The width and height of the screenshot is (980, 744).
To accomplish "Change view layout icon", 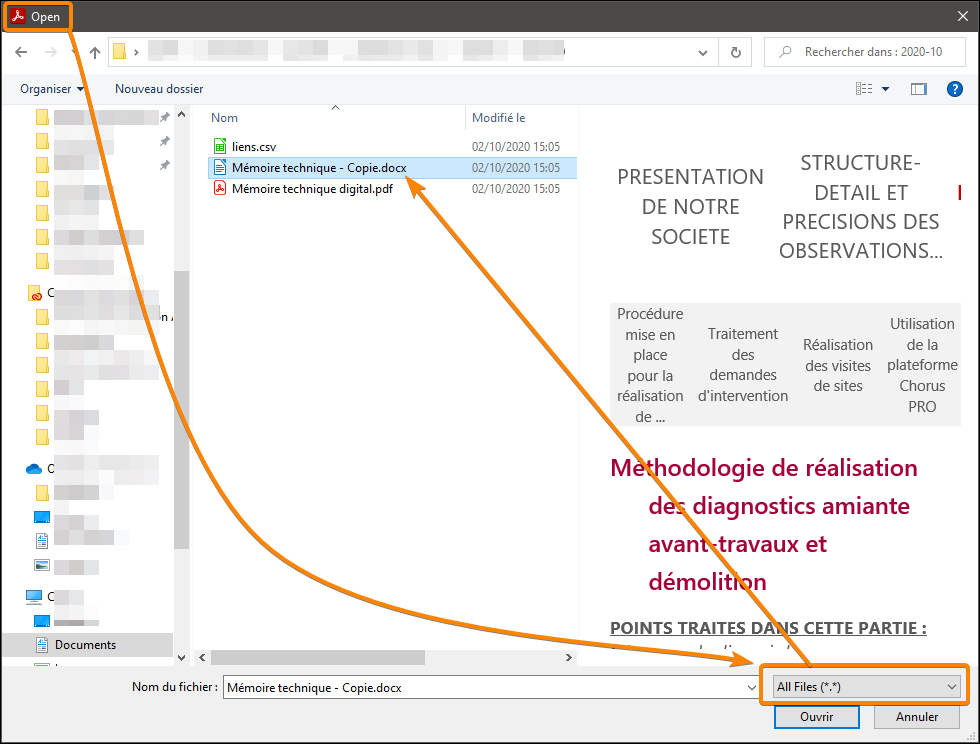I will (x=864, y=89).
